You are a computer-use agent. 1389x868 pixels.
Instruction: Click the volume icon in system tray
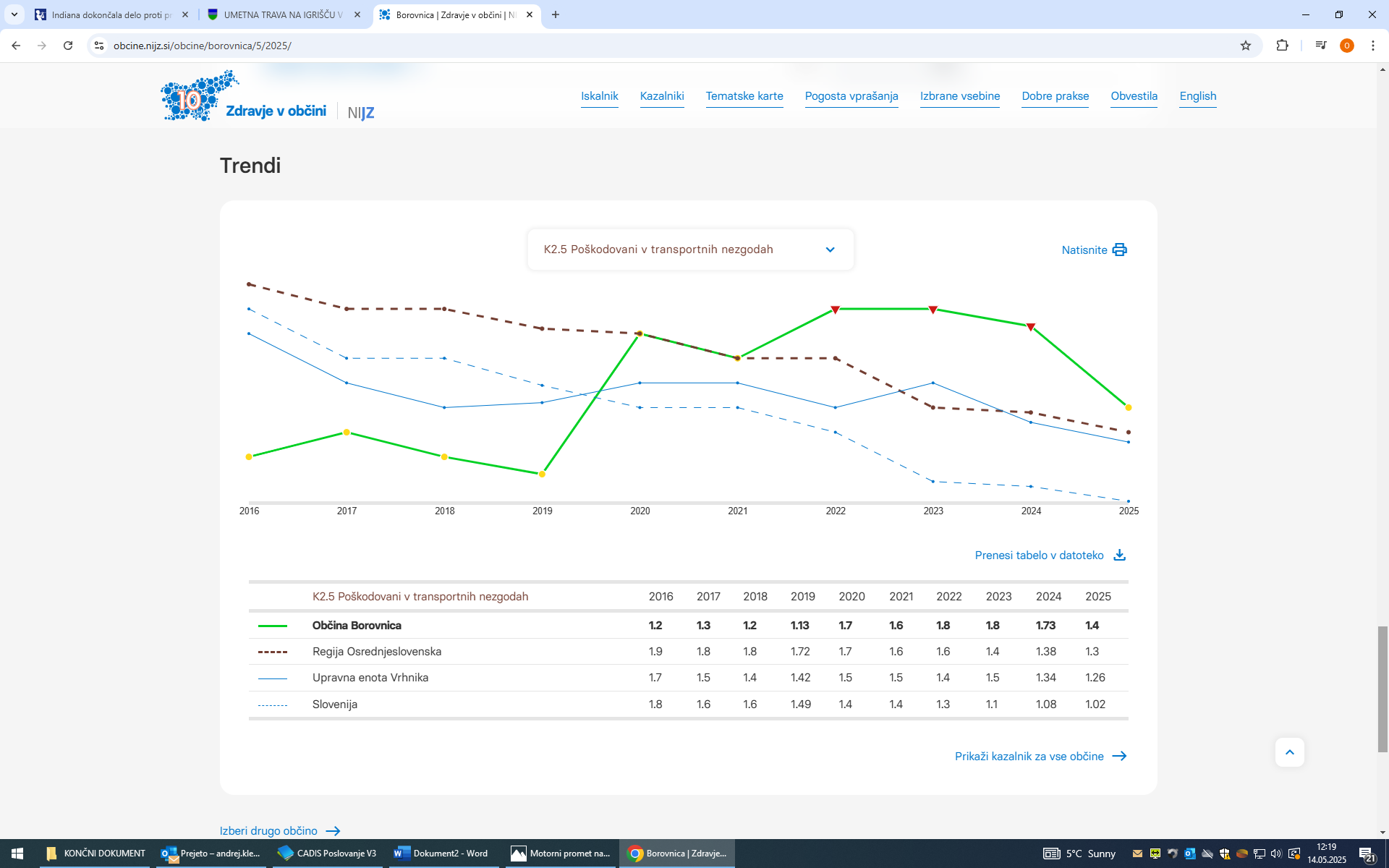coord(1276,854)
